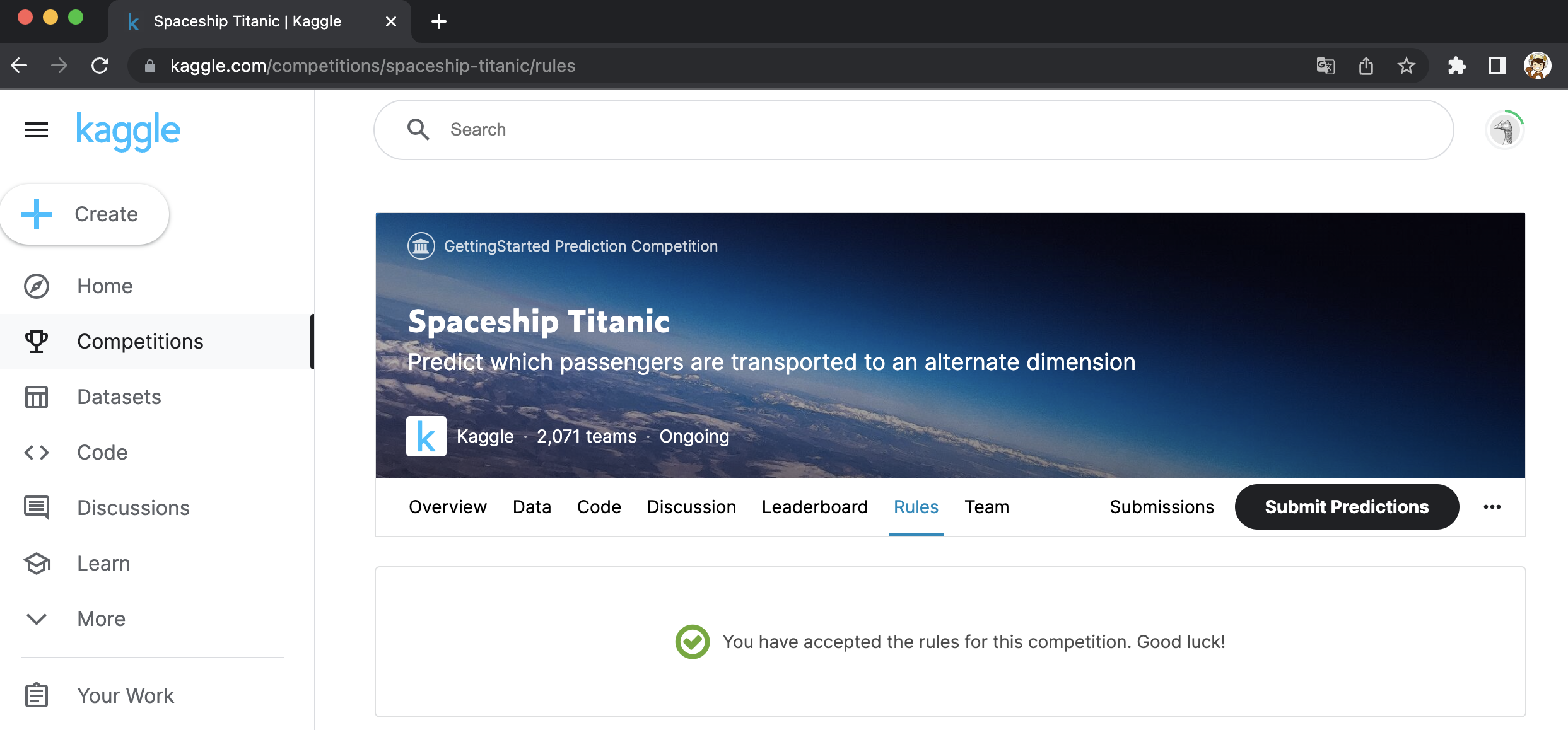Switch to the Data tab
The height and width of the screenshot is (730, 1568).
(x=532, y=507)
